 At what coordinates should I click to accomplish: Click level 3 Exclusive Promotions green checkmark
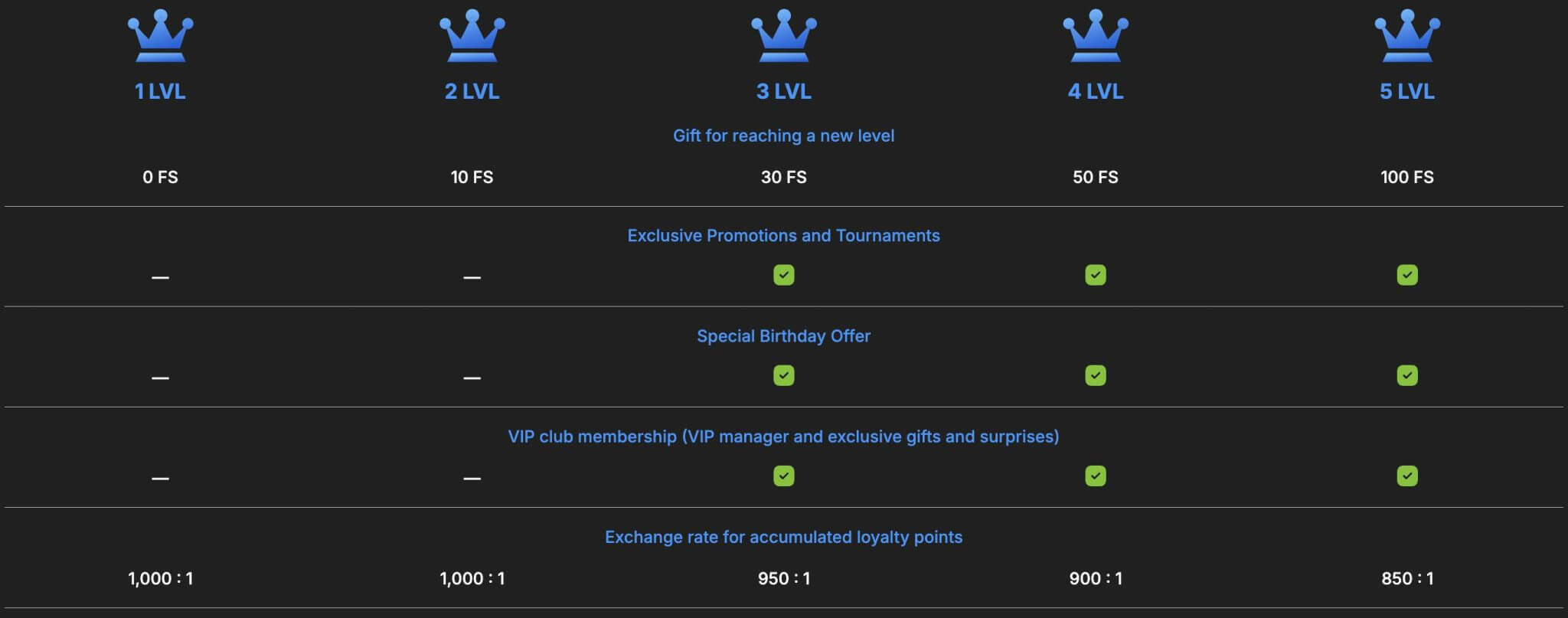point(783,275)
